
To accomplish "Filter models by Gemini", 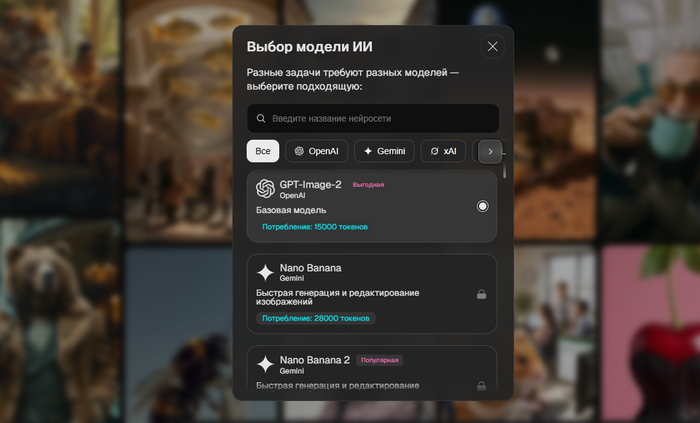I will [384, 151].
